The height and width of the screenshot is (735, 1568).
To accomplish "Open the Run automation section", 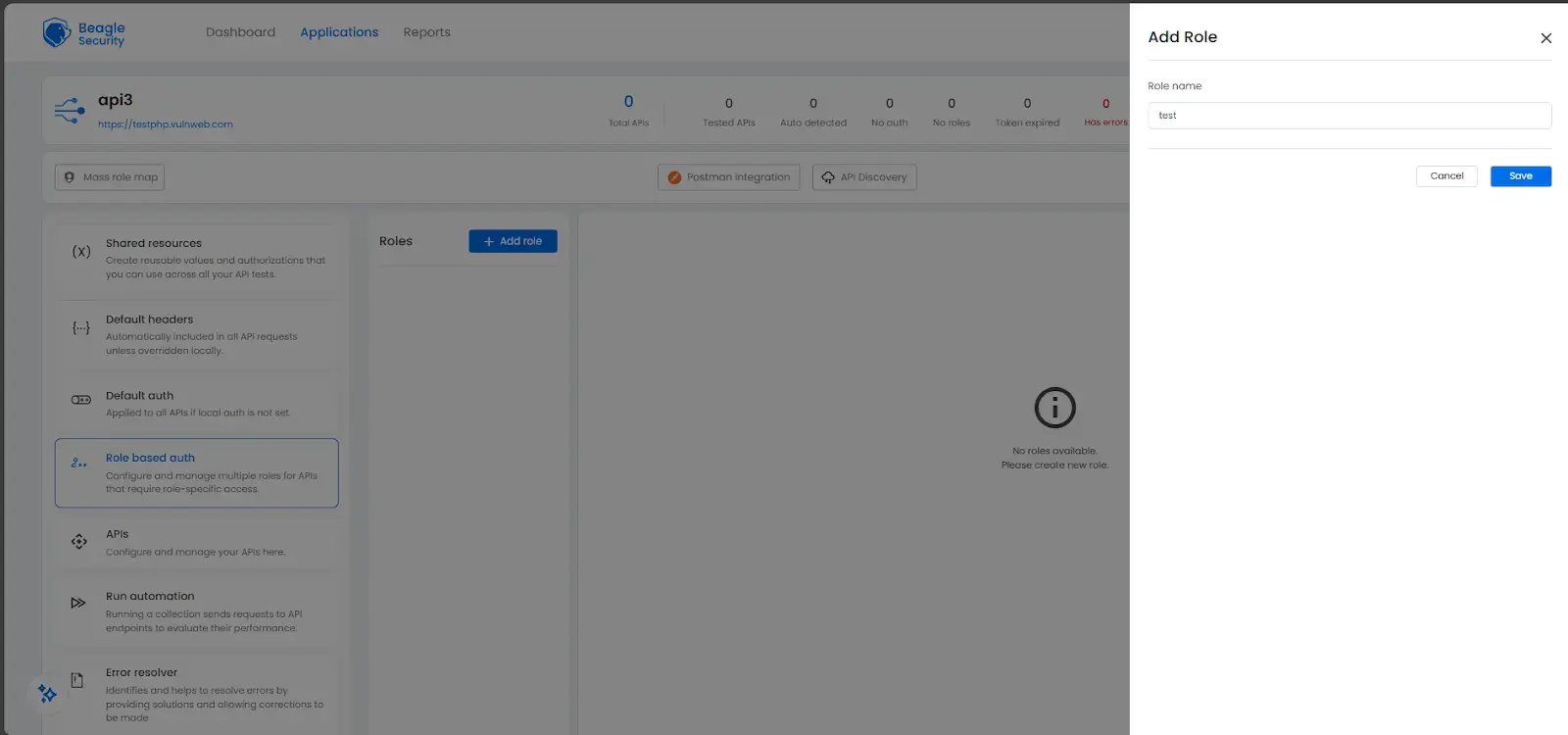I will [x=197, y=612].
